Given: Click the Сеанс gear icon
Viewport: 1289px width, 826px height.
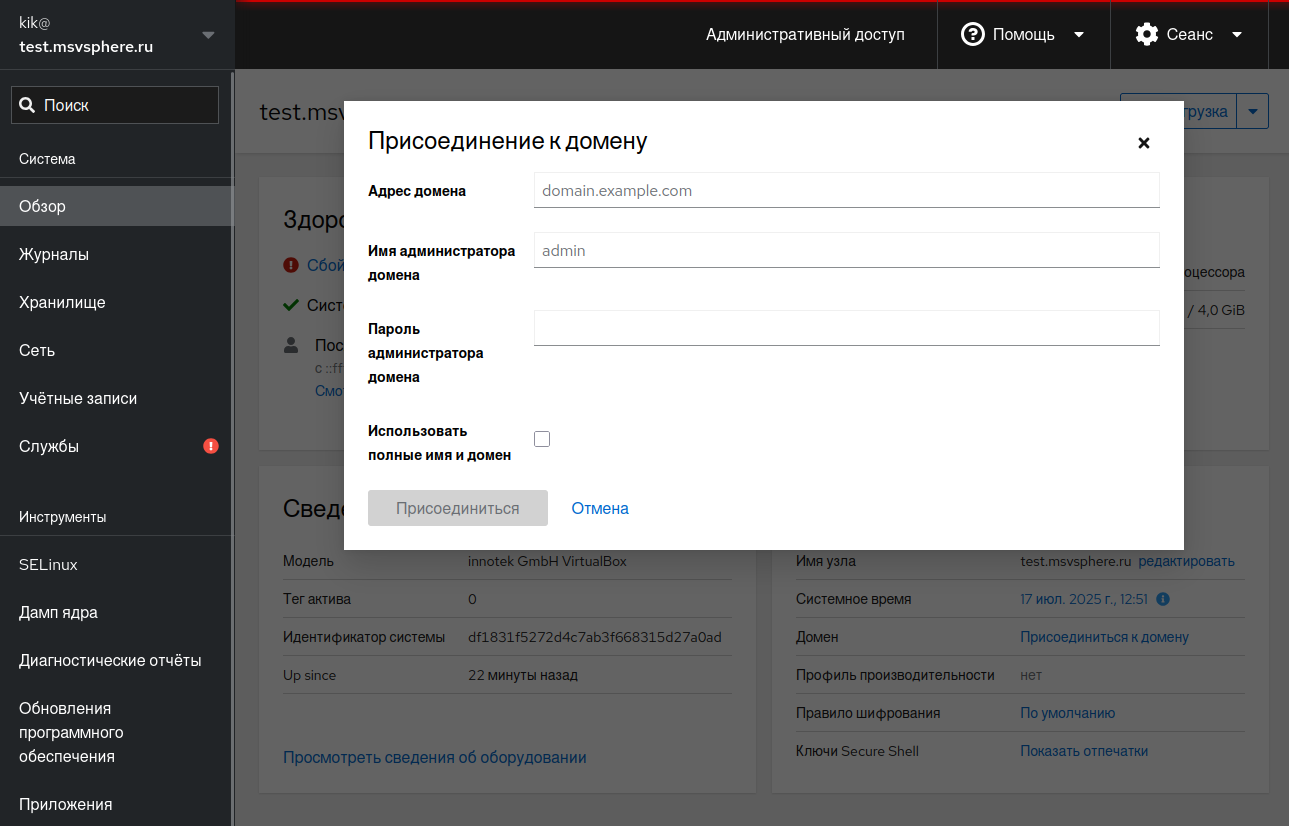Looking at the screenshot, I should [1146, 34].
